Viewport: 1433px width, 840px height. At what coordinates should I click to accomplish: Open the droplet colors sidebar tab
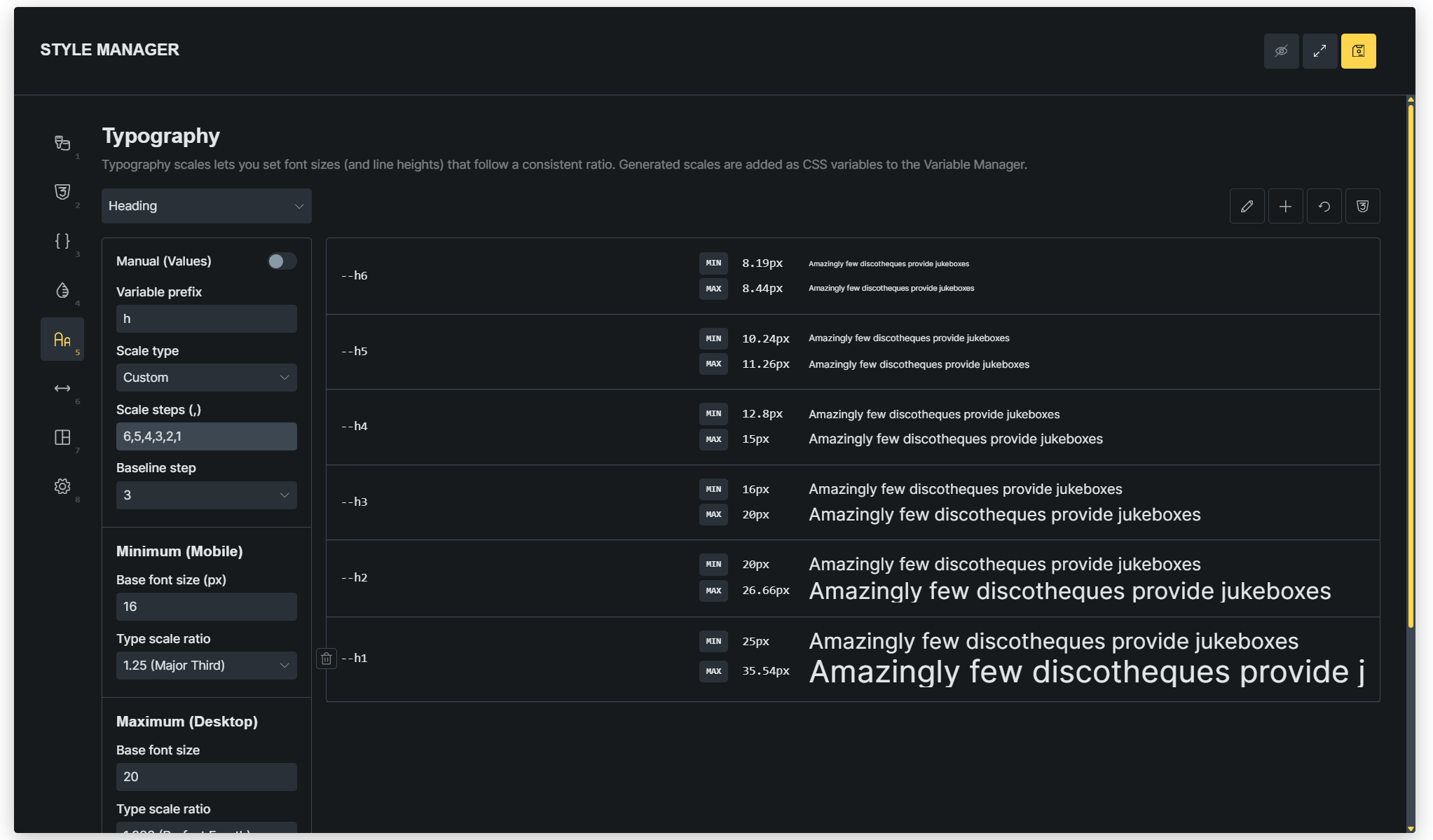(x=62, y=290)
